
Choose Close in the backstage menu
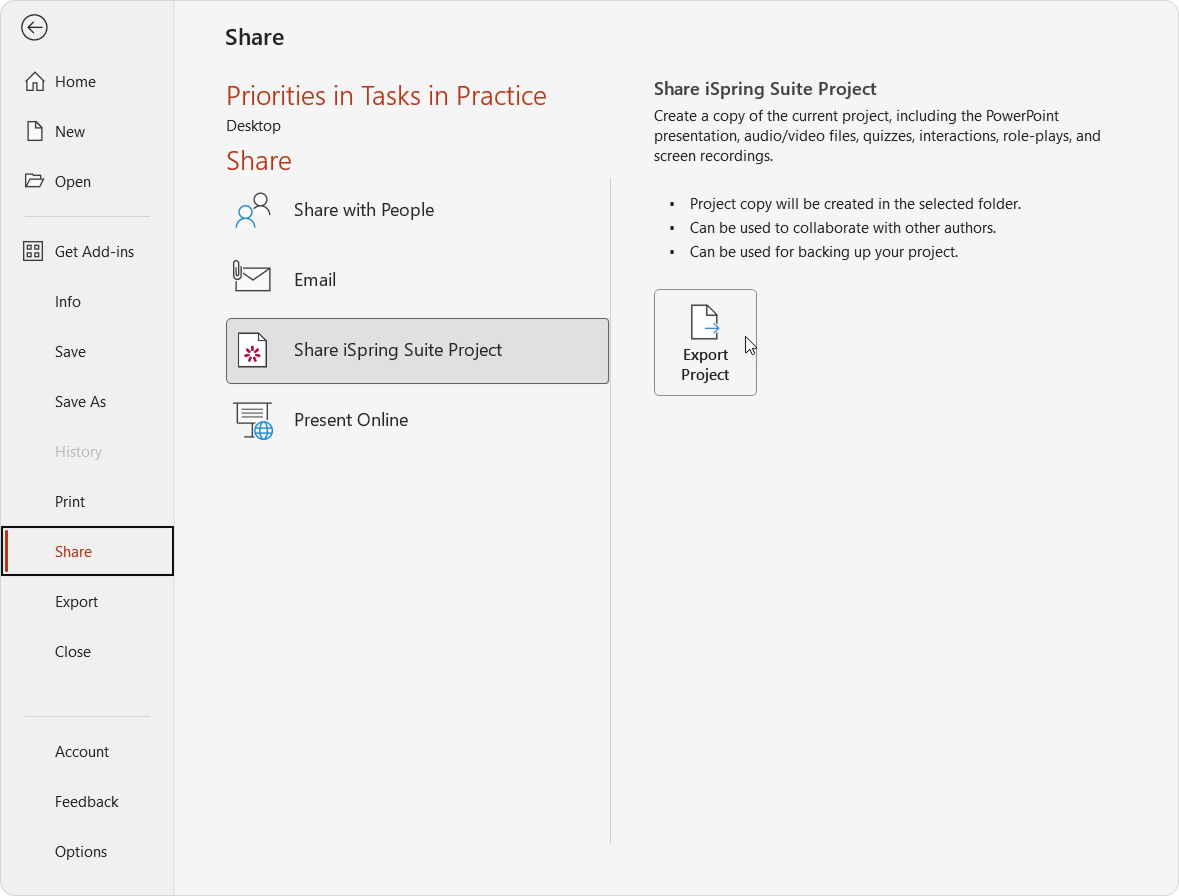73,652
